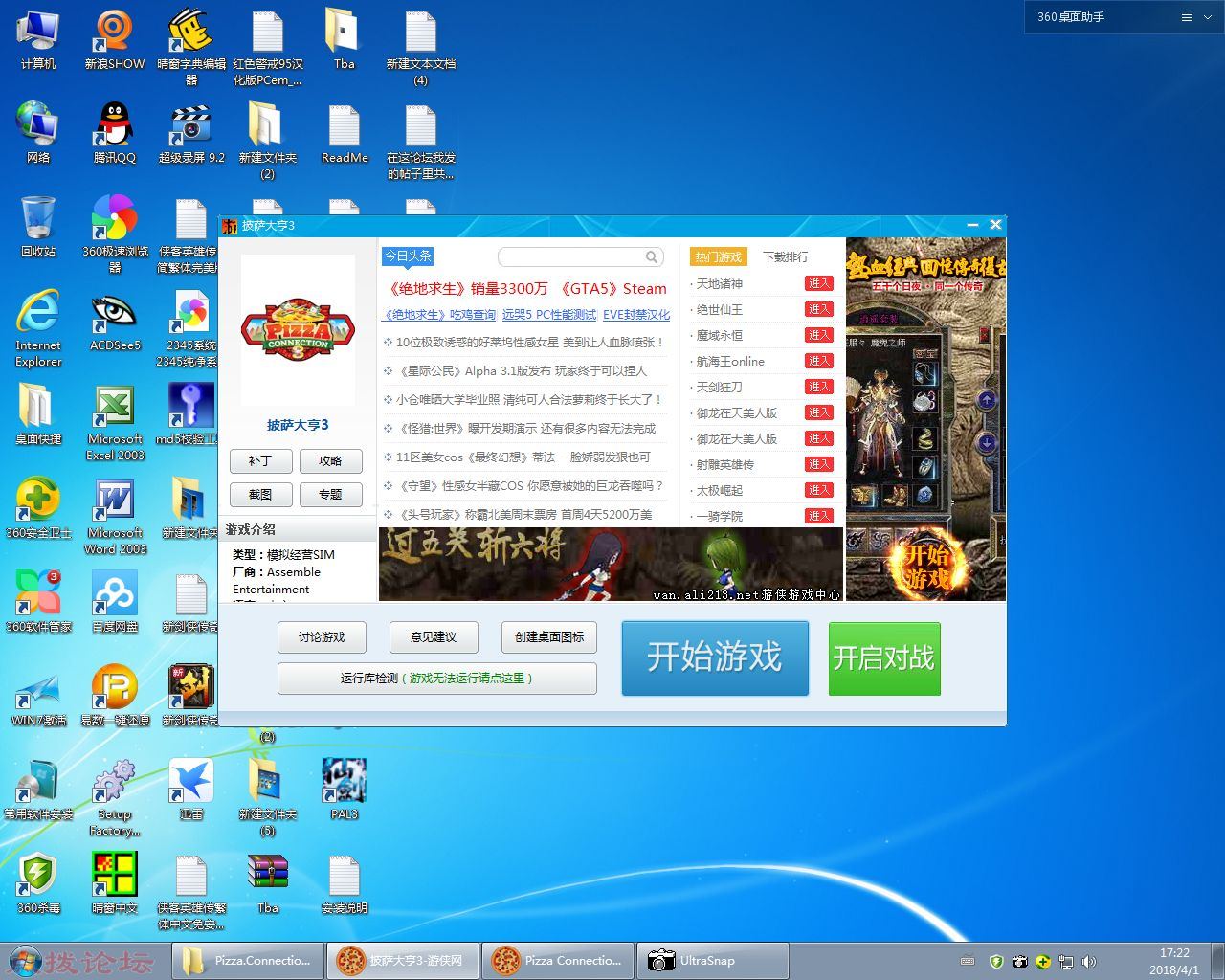Screen dimensions: 1225x980
Task: Select the ReadMe text file
Action: (344, 133)
